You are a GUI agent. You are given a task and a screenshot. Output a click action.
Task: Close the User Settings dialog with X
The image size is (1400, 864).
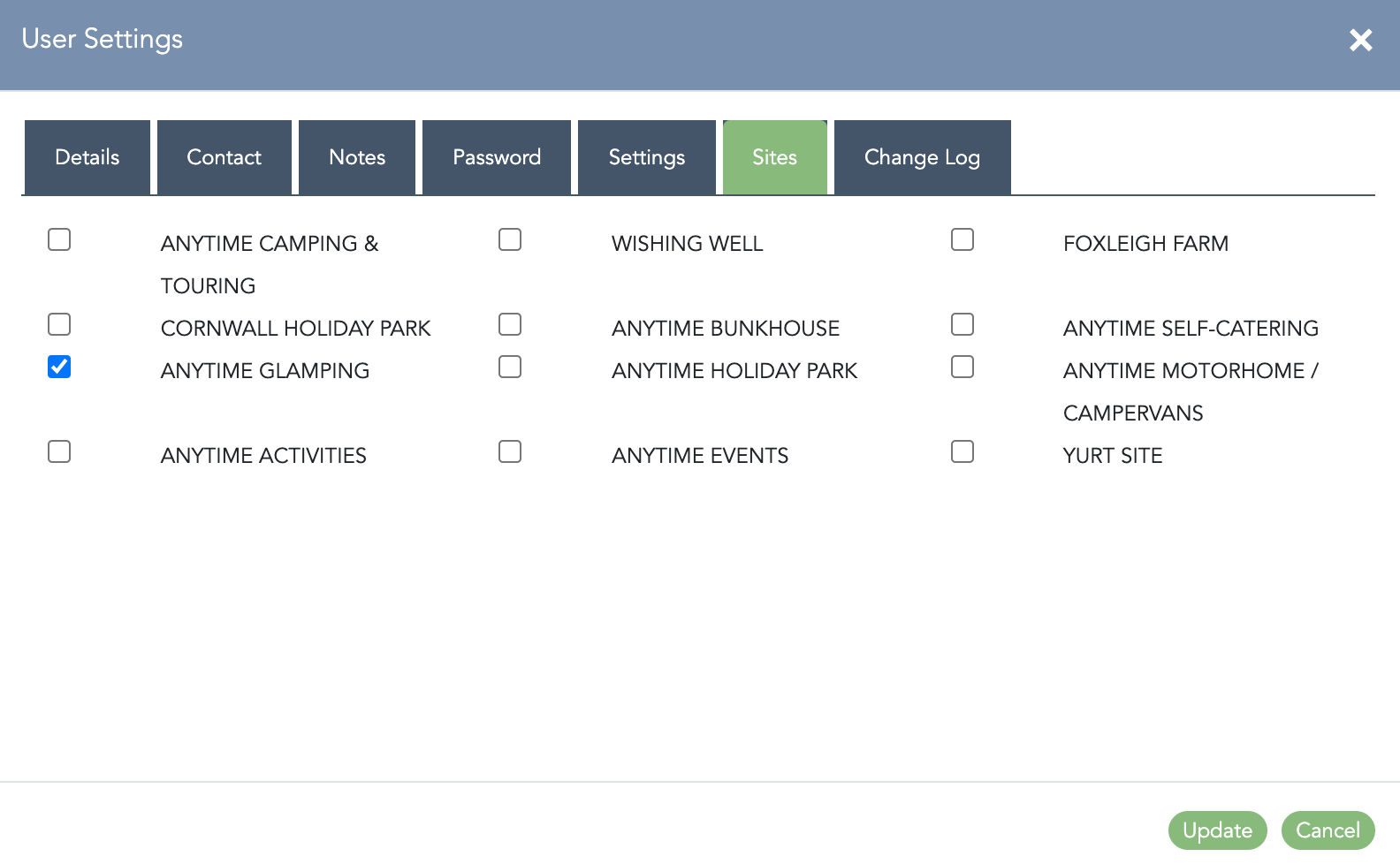pos(1361,40)
